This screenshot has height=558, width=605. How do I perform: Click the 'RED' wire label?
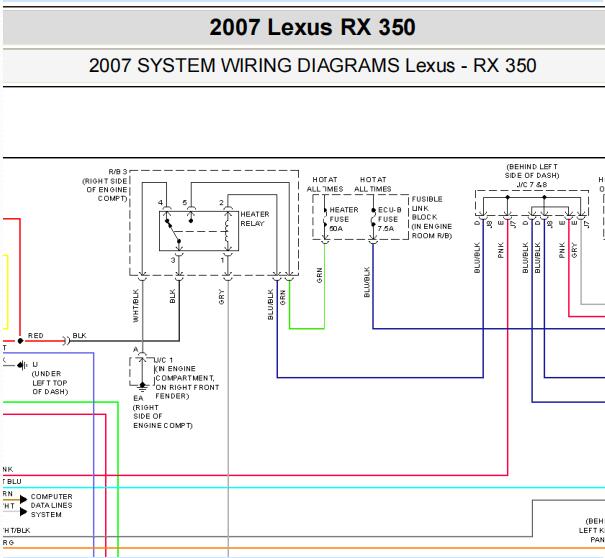click(x=35, y=336)
